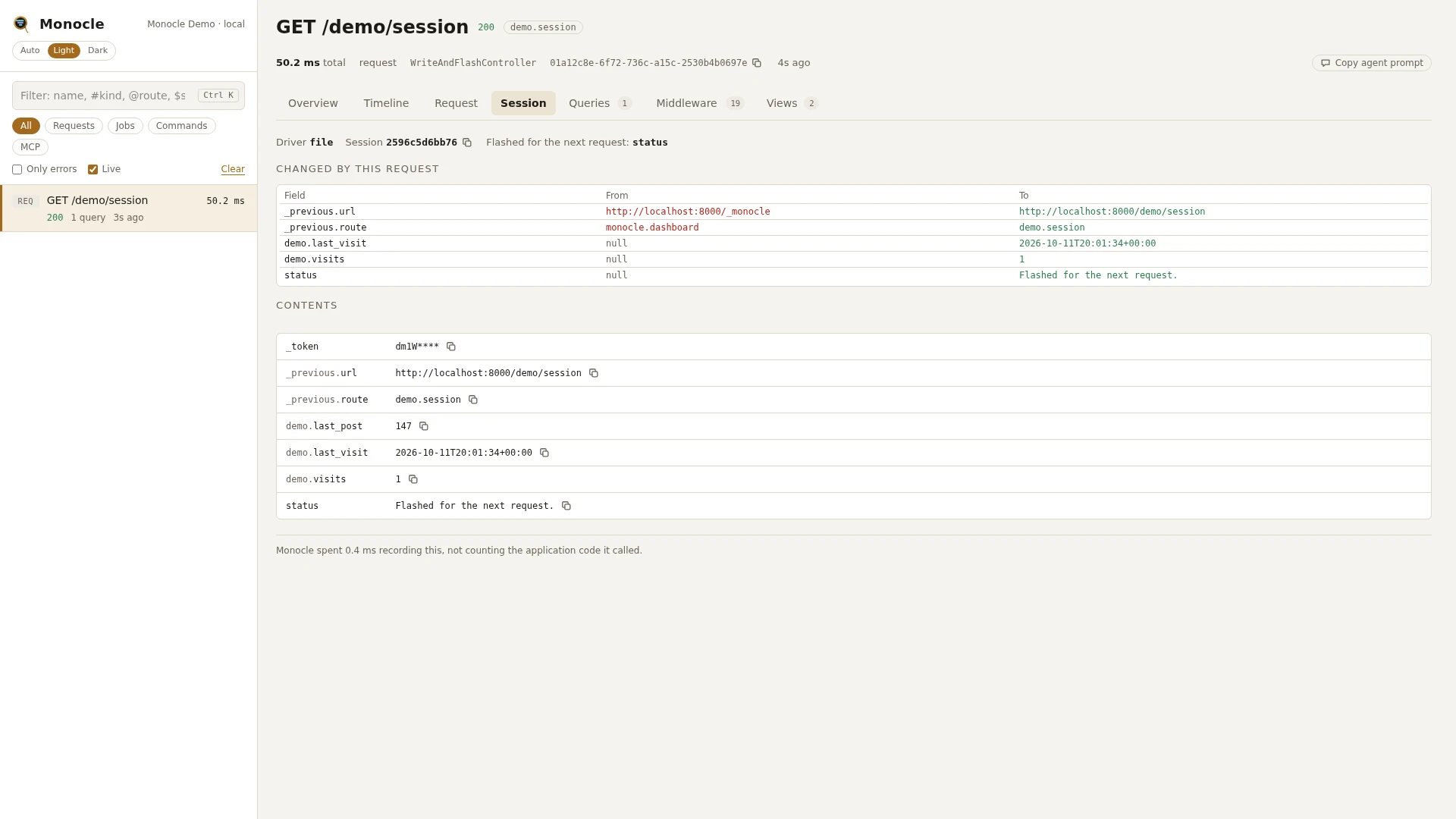
Task: Open the Queries tab
Action: click(600, 103)
